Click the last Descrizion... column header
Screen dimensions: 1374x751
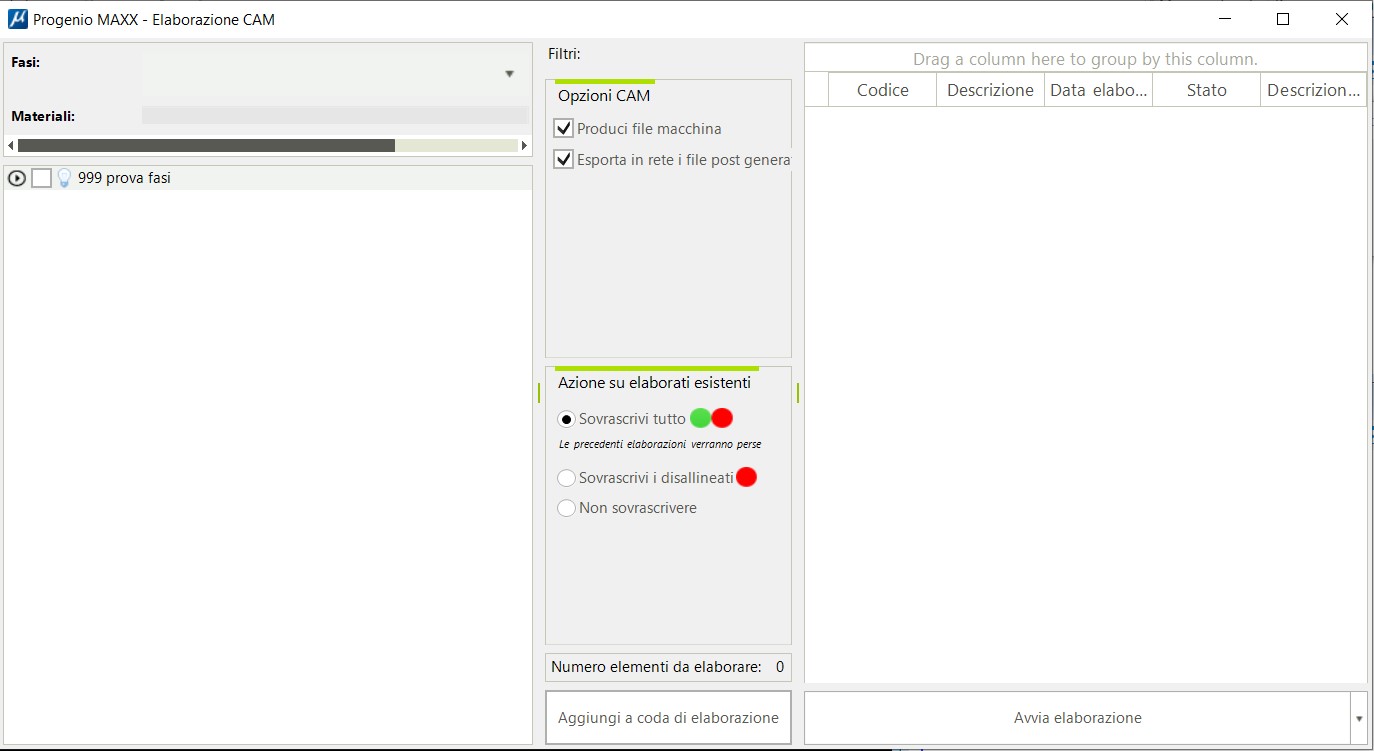[x=1314, y=90]
